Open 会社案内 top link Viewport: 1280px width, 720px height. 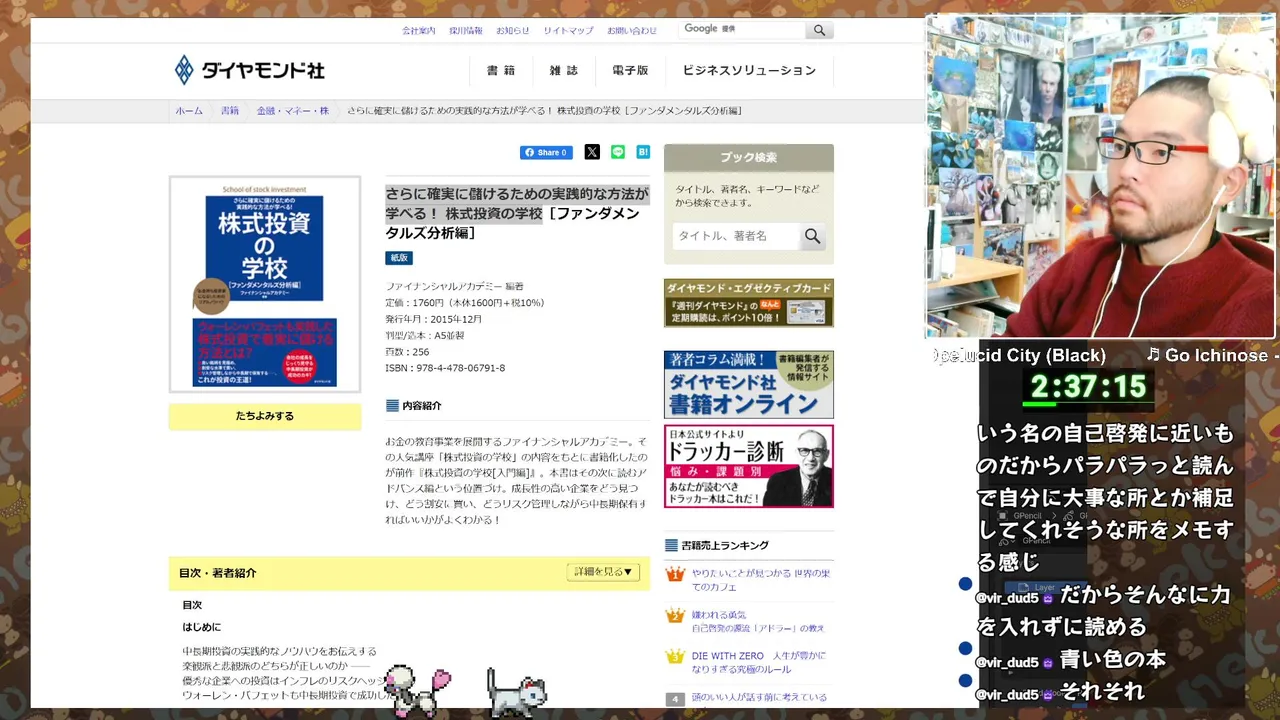(419, 31)
